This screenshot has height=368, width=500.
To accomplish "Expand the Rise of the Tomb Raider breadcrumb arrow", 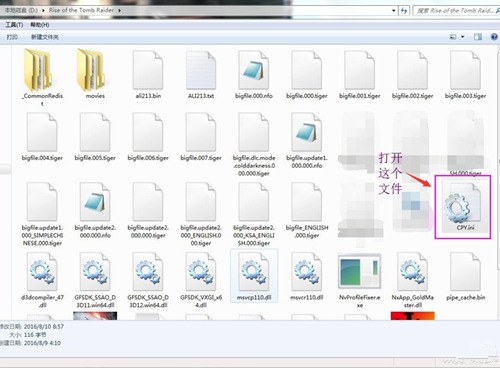I will pos(119,10).
